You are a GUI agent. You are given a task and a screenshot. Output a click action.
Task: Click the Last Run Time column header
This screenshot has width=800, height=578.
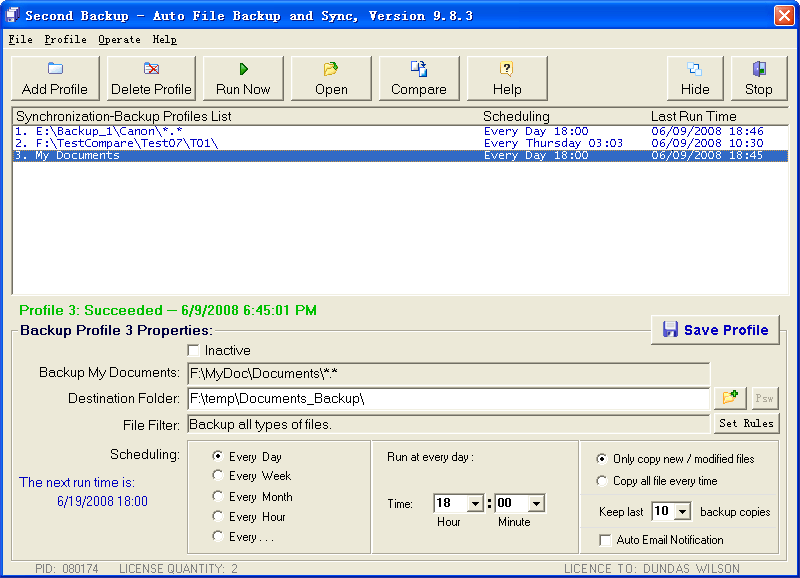click(693, 116)
